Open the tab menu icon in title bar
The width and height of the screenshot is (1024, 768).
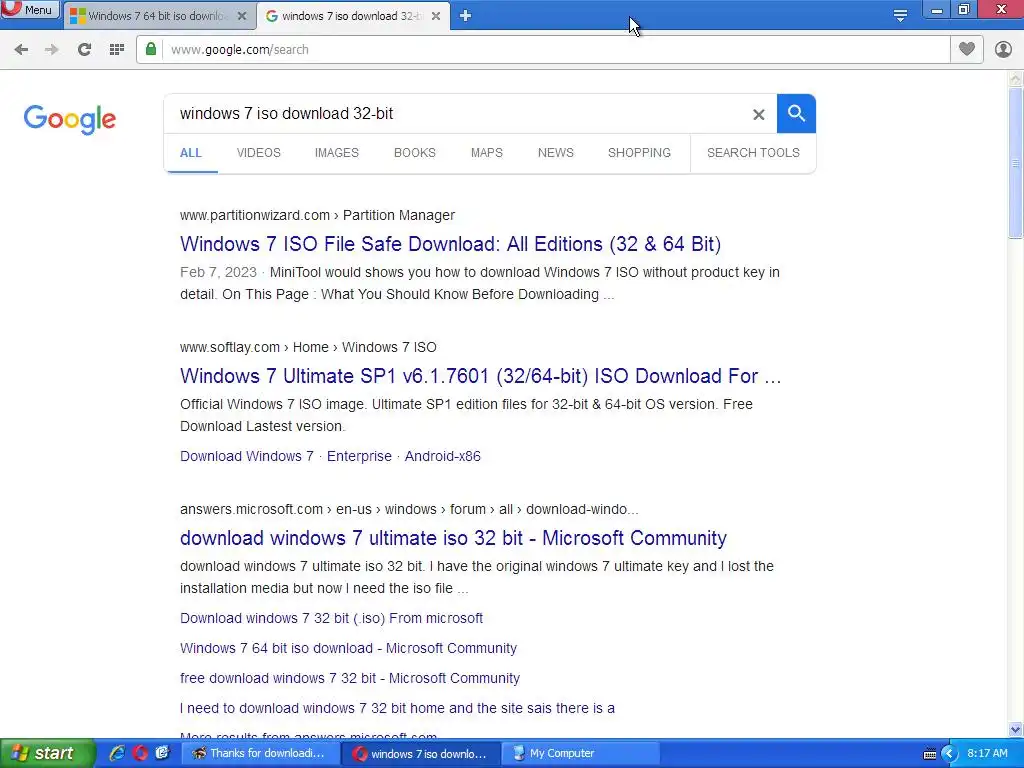[x=900, y=16]
